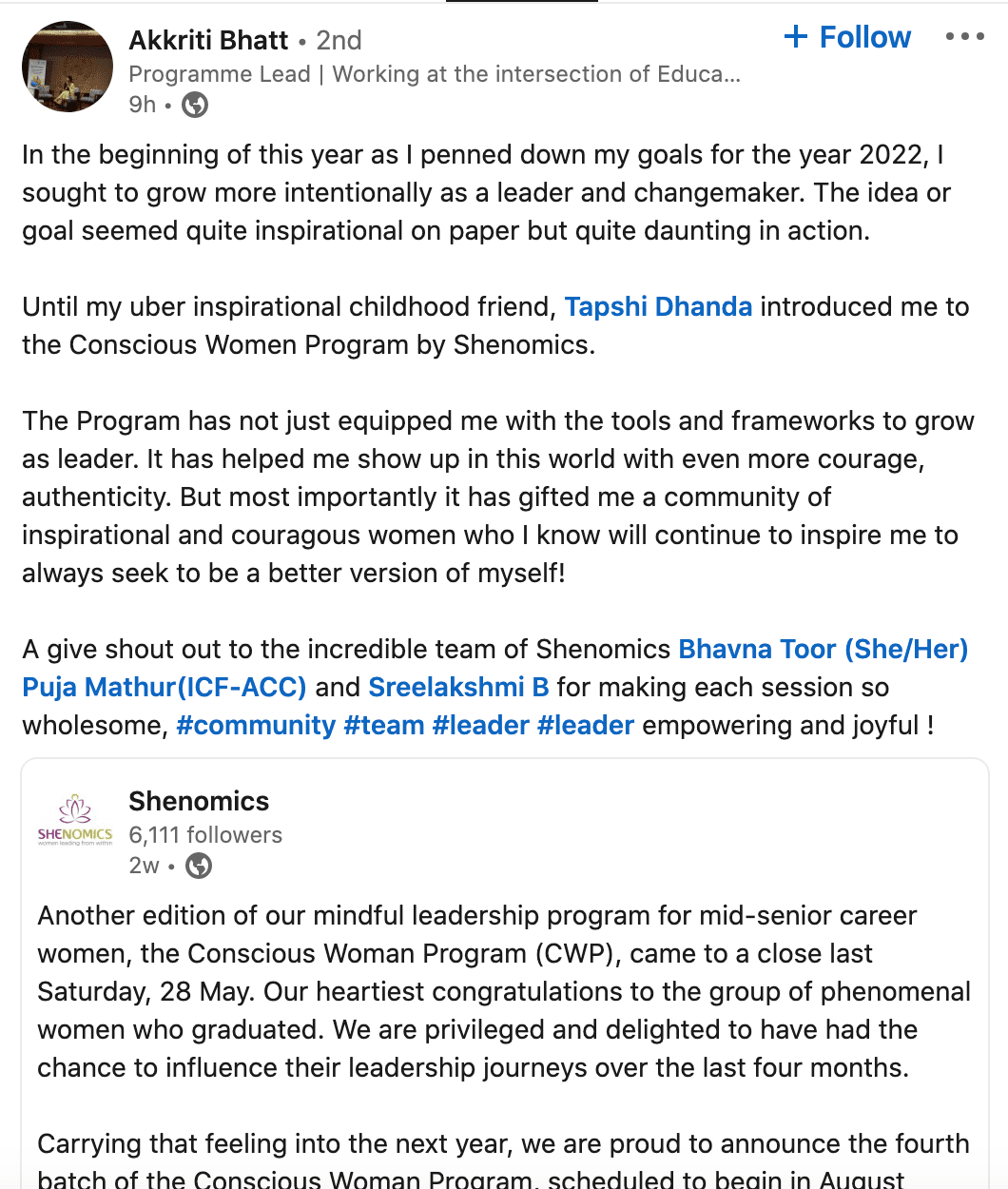Click the first #leader hashtag
This screenshot has width=1008, height=1189.
point(480,725)
